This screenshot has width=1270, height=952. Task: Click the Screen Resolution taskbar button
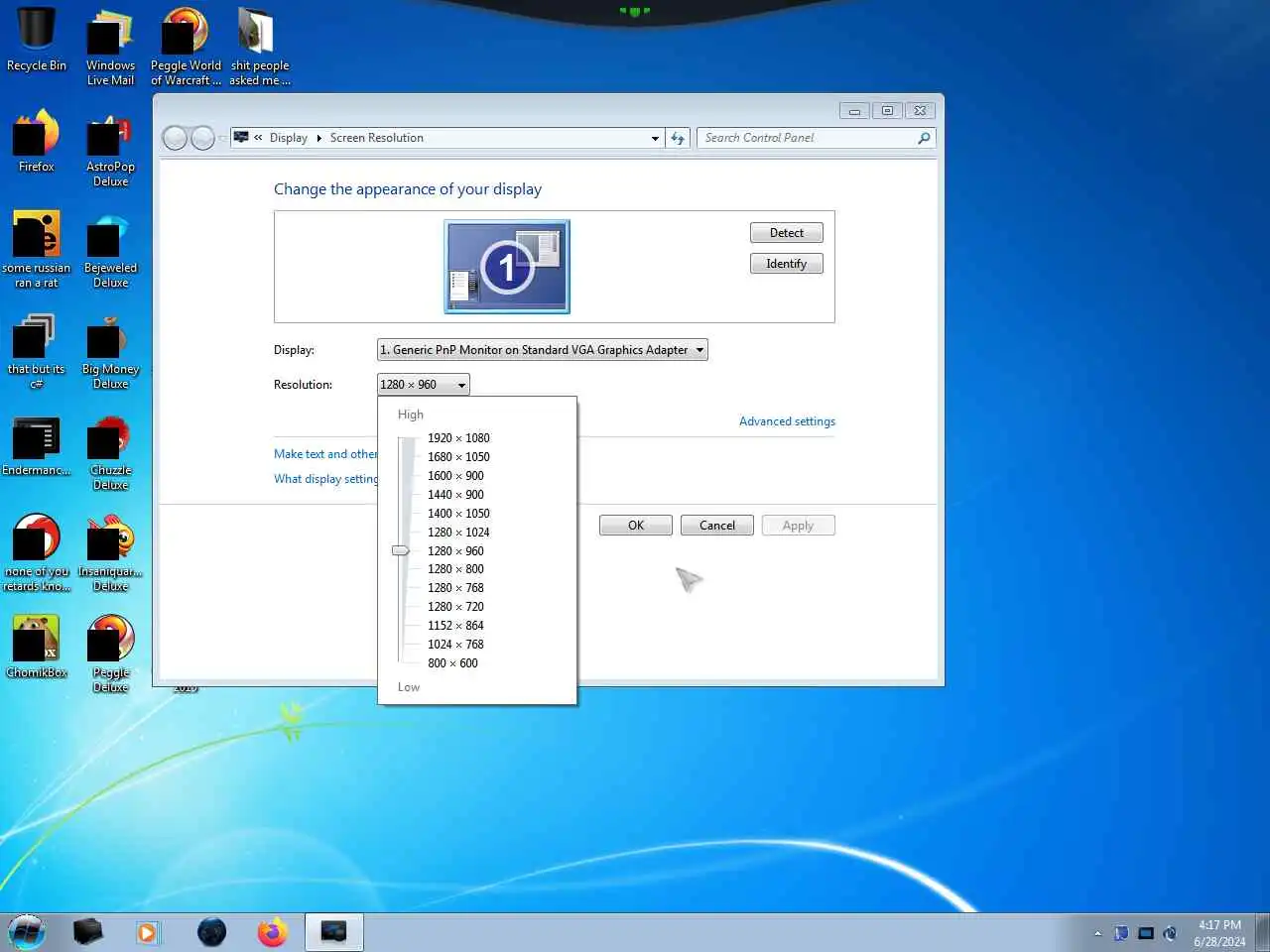tap(333, 932)
